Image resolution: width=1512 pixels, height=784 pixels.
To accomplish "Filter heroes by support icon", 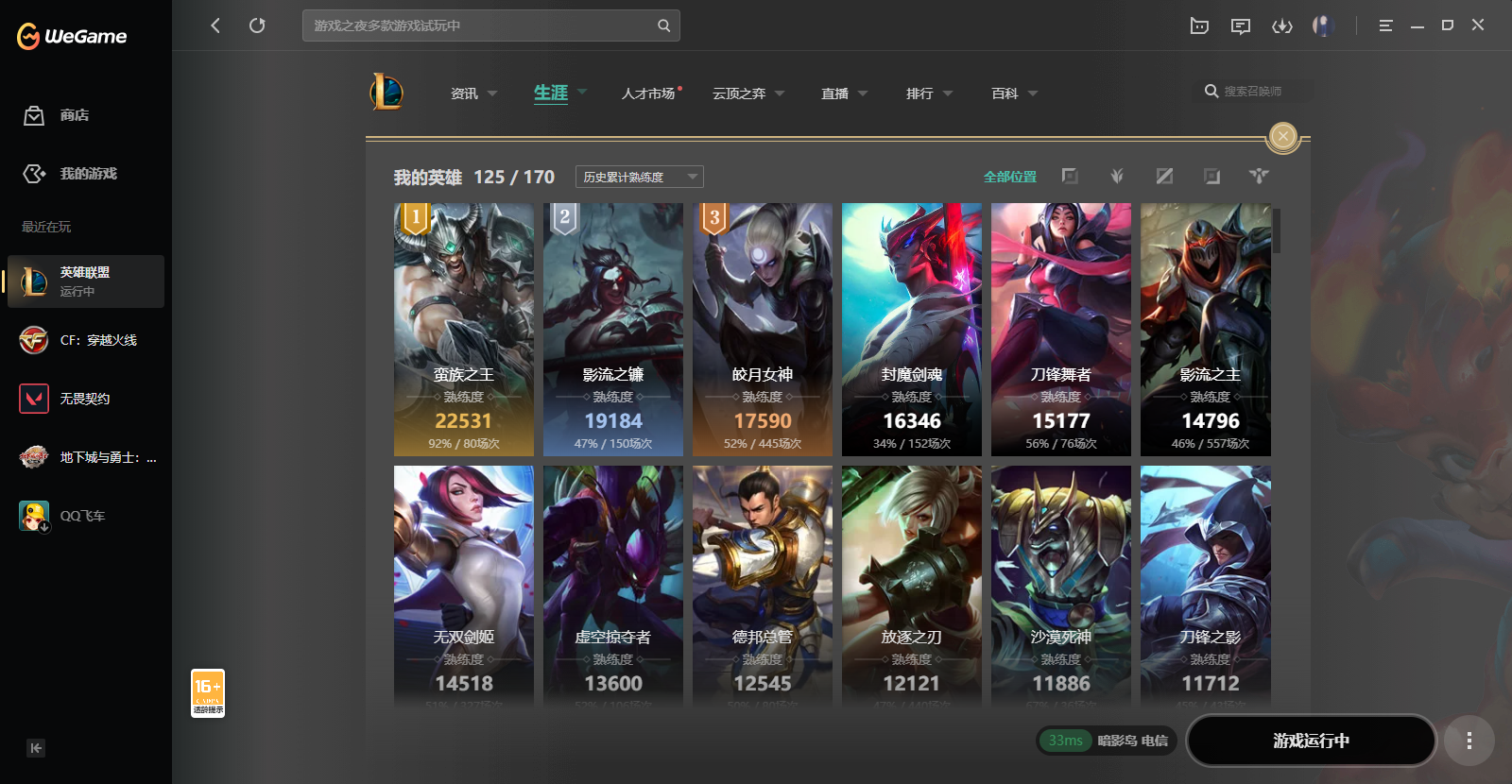I will click(1259, 176).
